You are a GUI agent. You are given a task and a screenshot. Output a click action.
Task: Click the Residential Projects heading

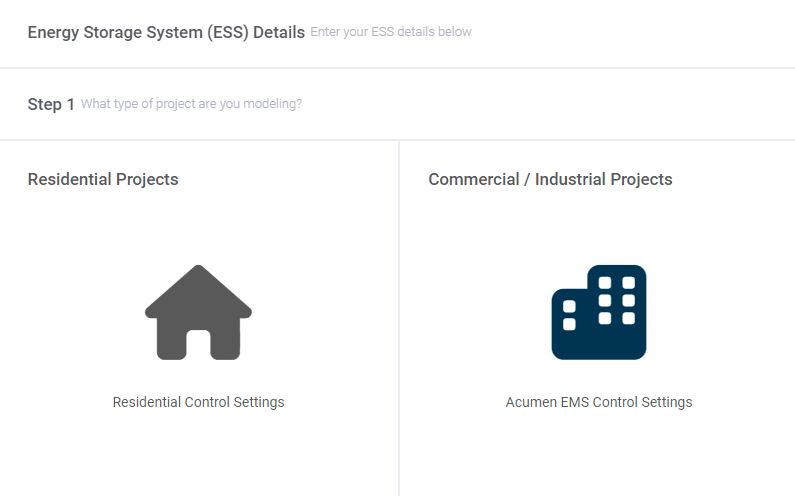(x=103, y=180)
